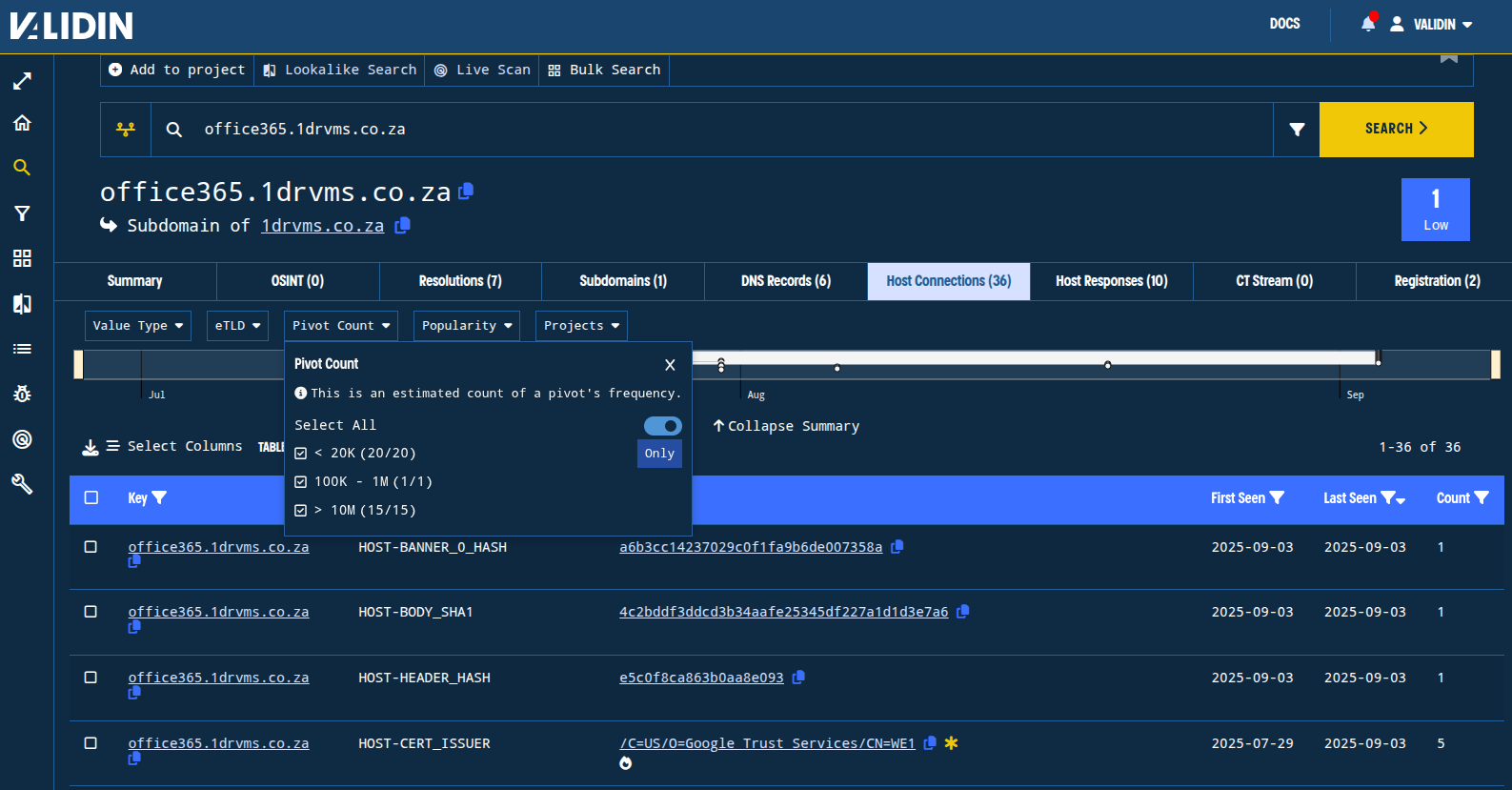Toggle the Select All switch
The image size is (1512, 790).
click(663, 426)
